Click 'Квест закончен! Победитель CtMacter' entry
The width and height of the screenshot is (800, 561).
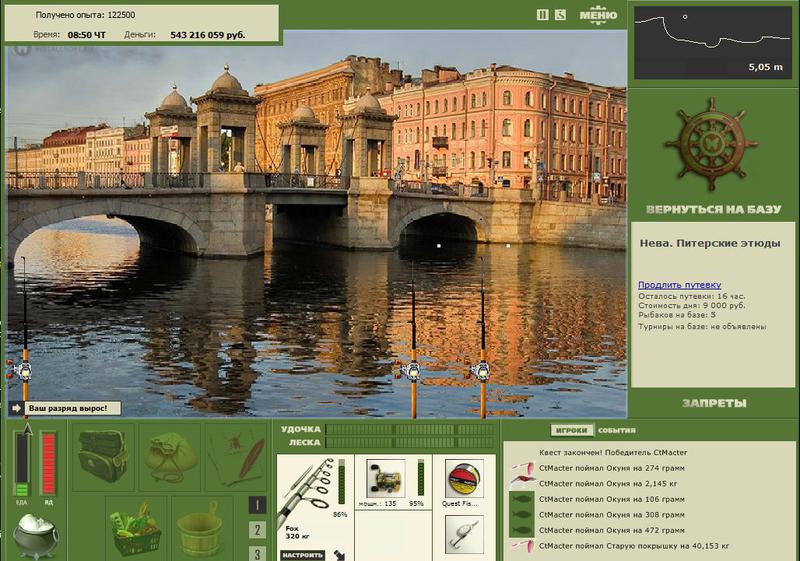613,452
